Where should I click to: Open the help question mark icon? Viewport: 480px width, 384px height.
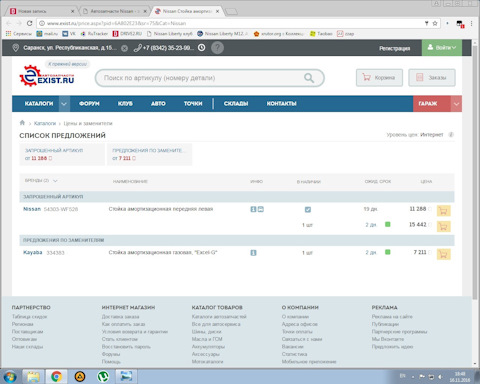tap(217, 48)
